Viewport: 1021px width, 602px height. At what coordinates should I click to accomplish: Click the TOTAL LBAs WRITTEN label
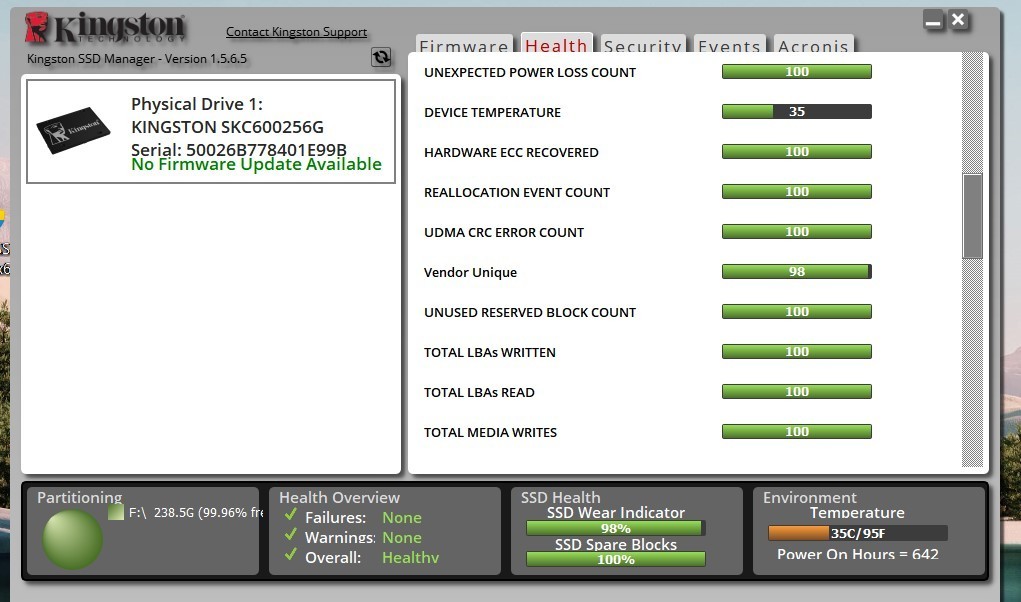point(490,353)
